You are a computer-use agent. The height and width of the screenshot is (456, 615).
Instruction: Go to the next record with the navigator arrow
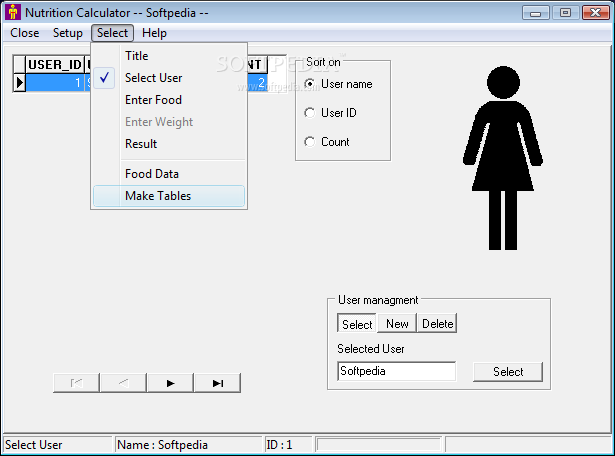point(171,383)
